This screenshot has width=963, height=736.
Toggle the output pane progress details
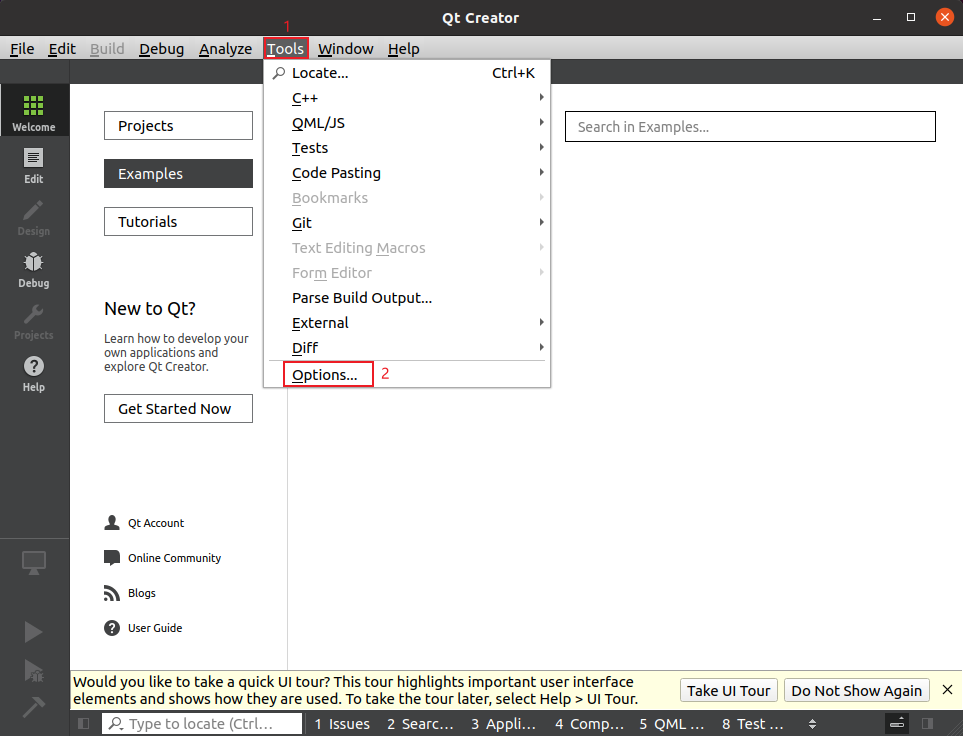(897, 724)
